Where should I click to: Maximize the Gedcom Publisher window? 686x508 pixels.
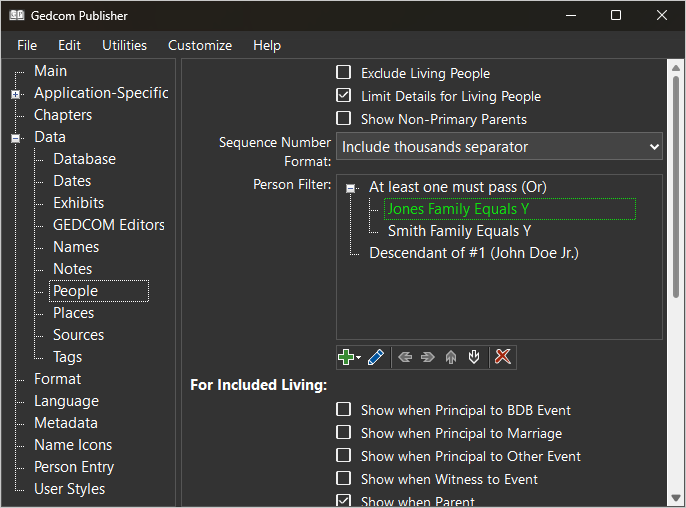pyautogui.click(x=616, y=16)
